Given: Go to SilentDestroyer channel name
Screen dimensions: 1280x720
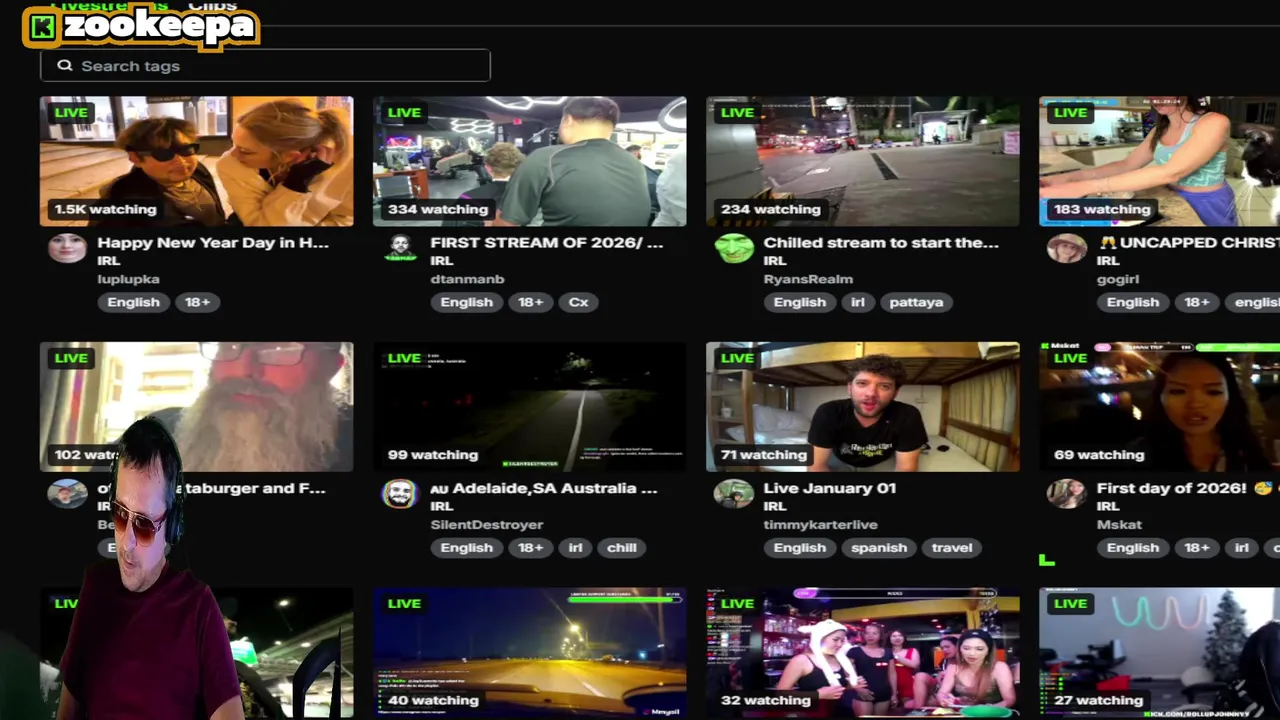Looking at the screenshot, I should [486, 524].
